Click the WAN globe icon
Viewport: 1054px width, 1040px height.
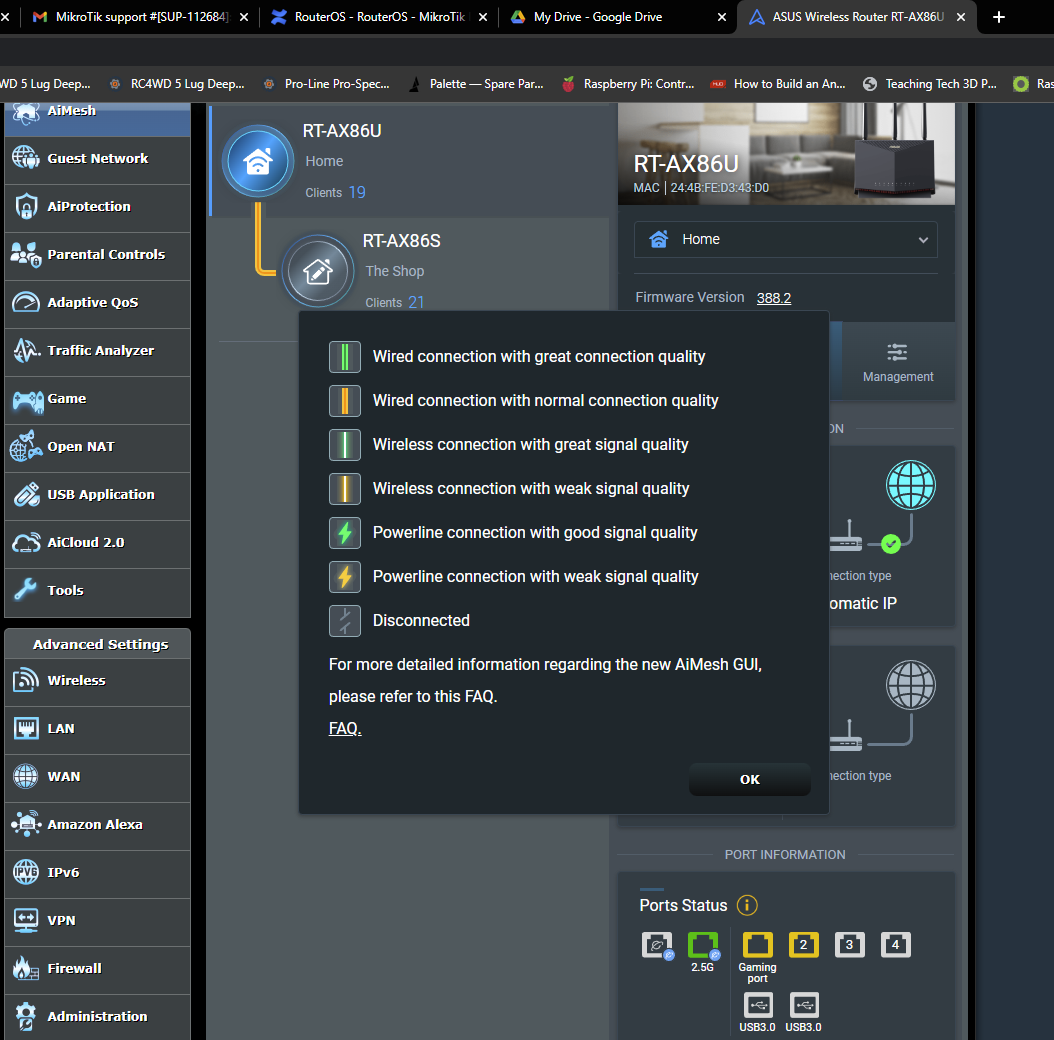26,776
